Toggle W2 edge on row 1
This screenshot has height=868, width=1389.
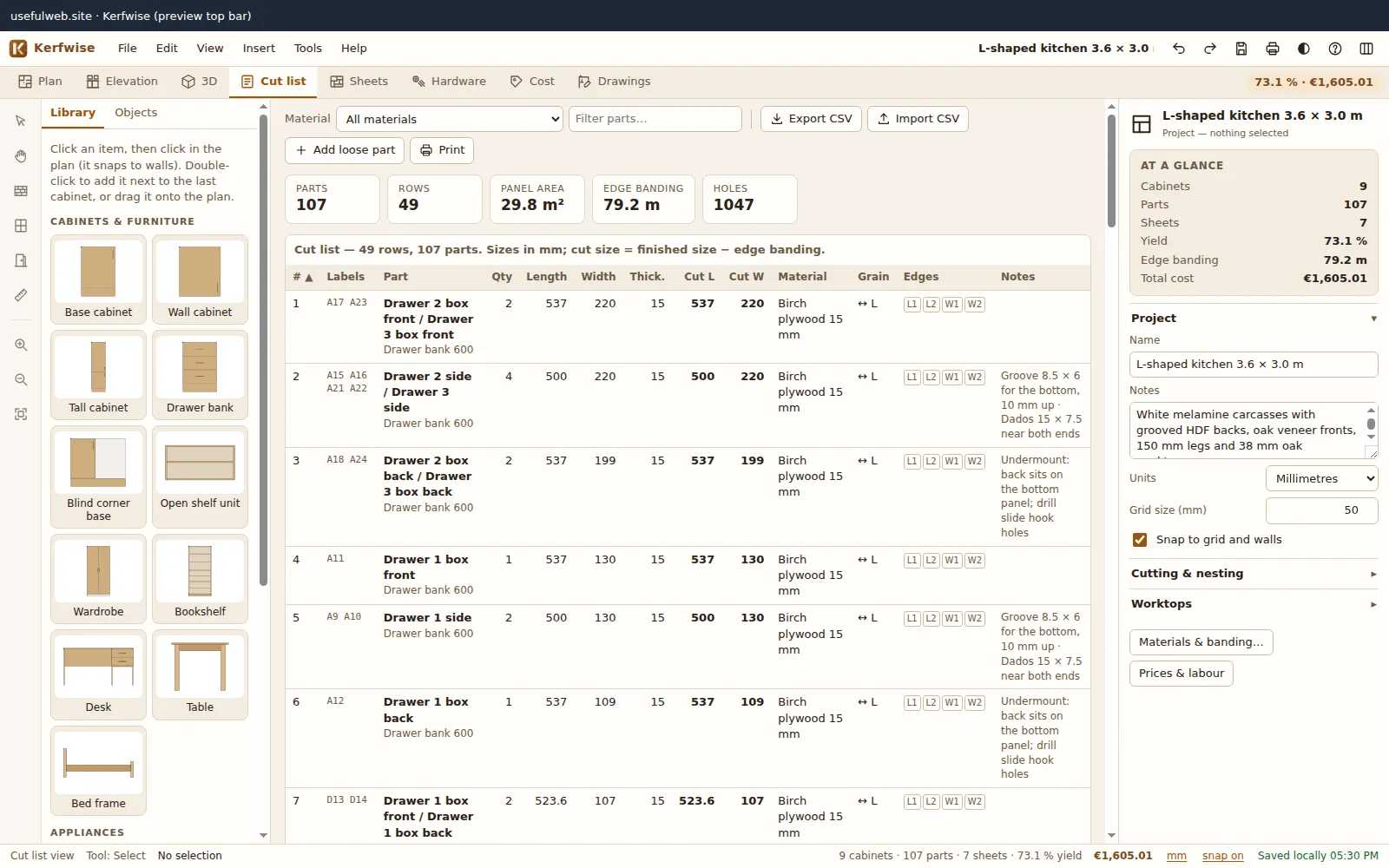(975, 305)
